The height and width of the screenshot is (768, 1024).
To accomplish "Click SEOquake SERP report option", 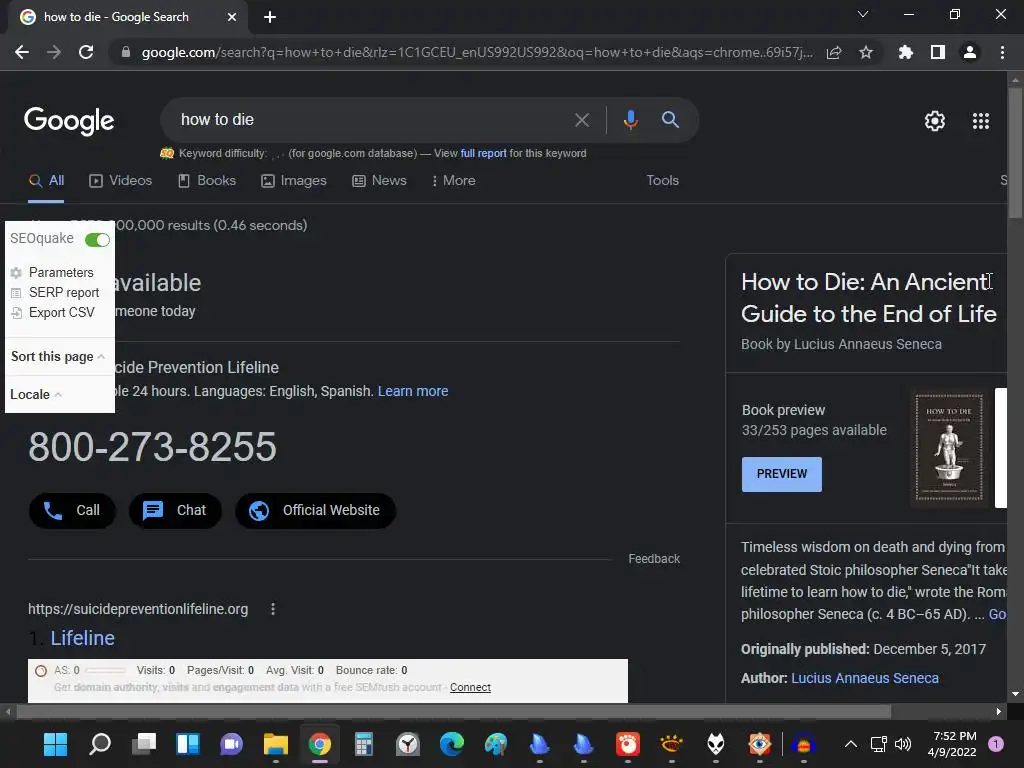I will coord(64,293).
